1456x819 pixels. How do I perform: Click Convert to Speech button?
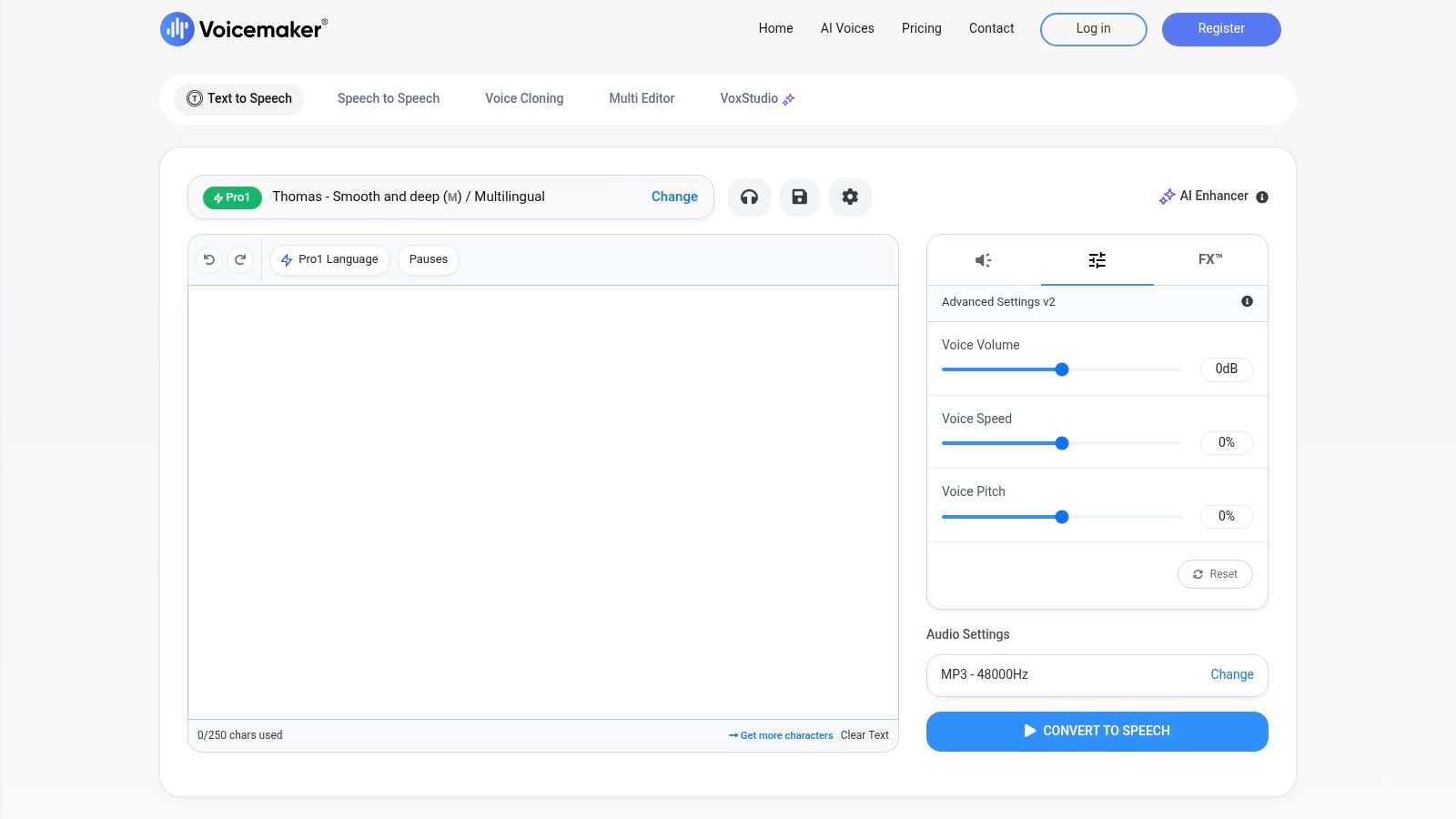click(1097, 732)
